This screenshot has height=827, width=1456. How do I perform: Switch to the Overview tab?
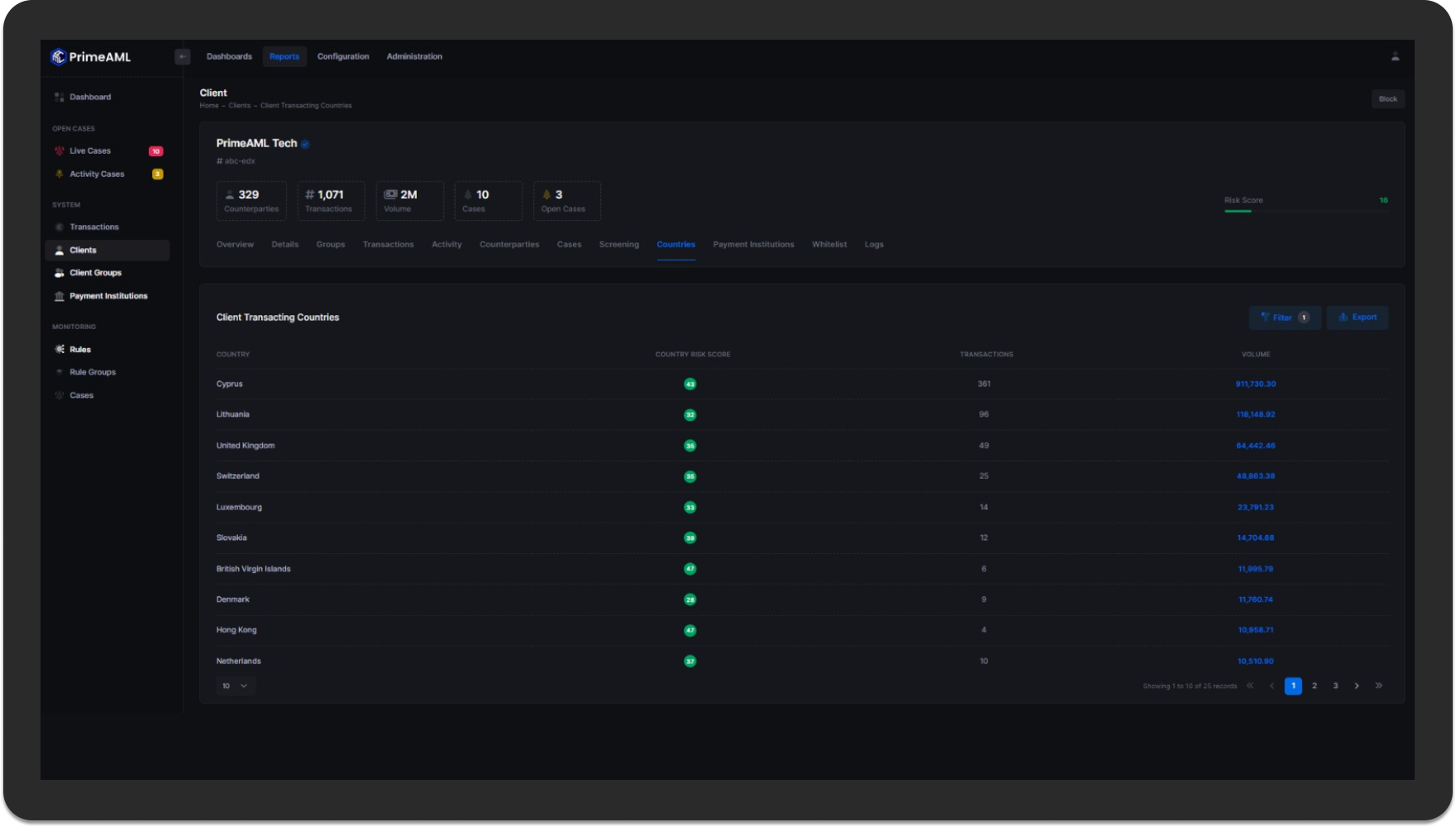tap(235, 245)
